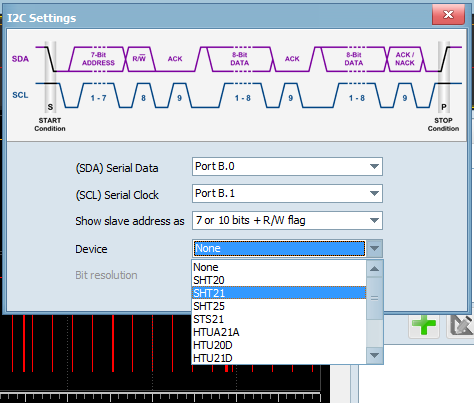Open the SDA Serial Data dropdown
Screen dimensions: 474x403
374,166
